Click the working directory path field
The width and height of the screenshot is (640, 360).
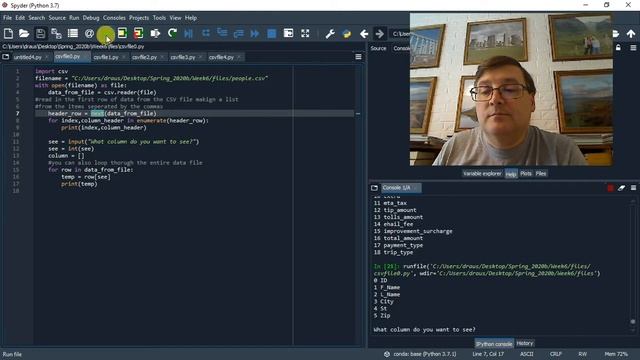400,33
